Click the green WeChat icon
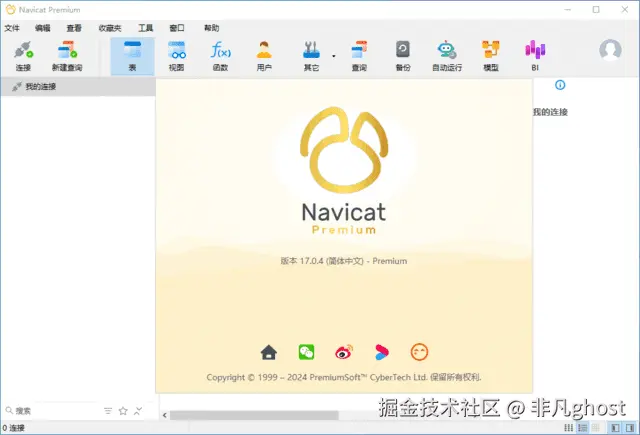This screenshot has width=640, height=435. click(x=306, y=352)
